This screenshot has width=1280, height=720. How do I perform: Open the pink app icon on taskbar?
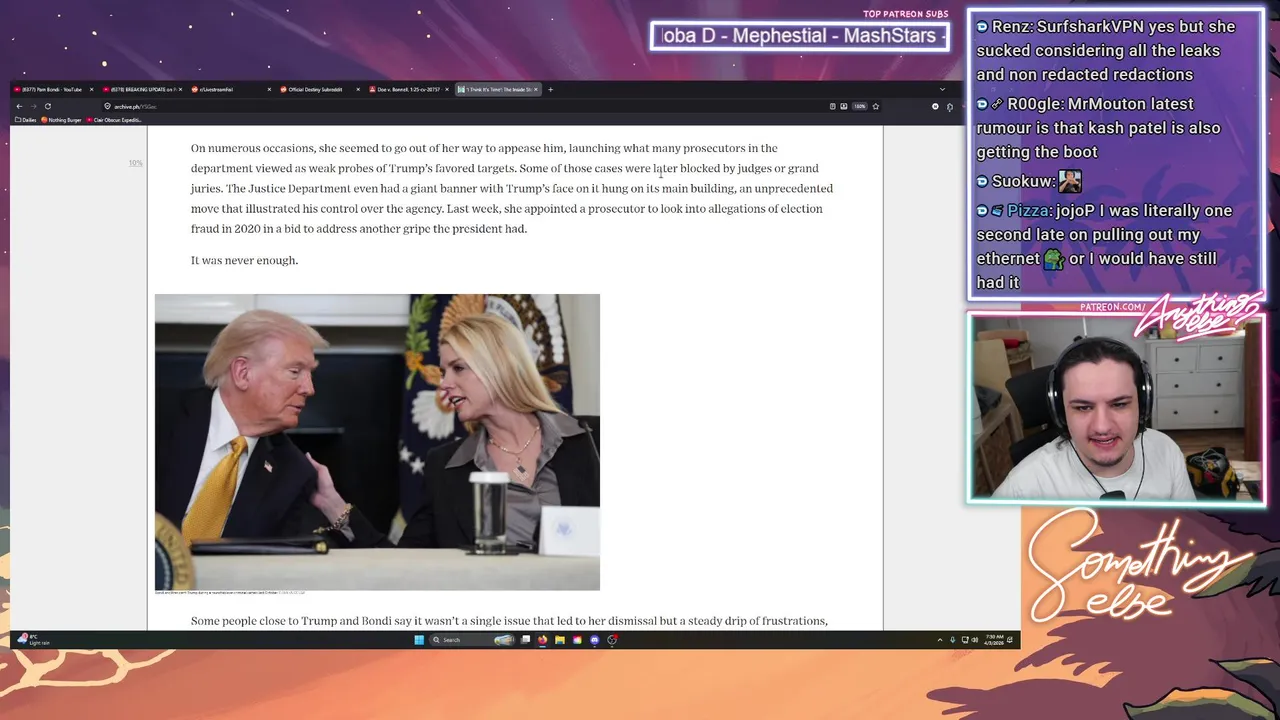[x=577, y=640]
